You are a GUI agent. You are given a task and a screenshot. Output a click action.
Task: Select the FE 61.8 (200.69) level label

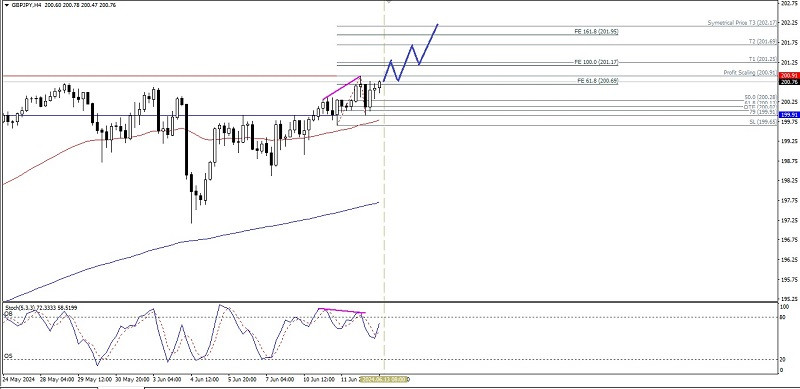tap(597, 81)
